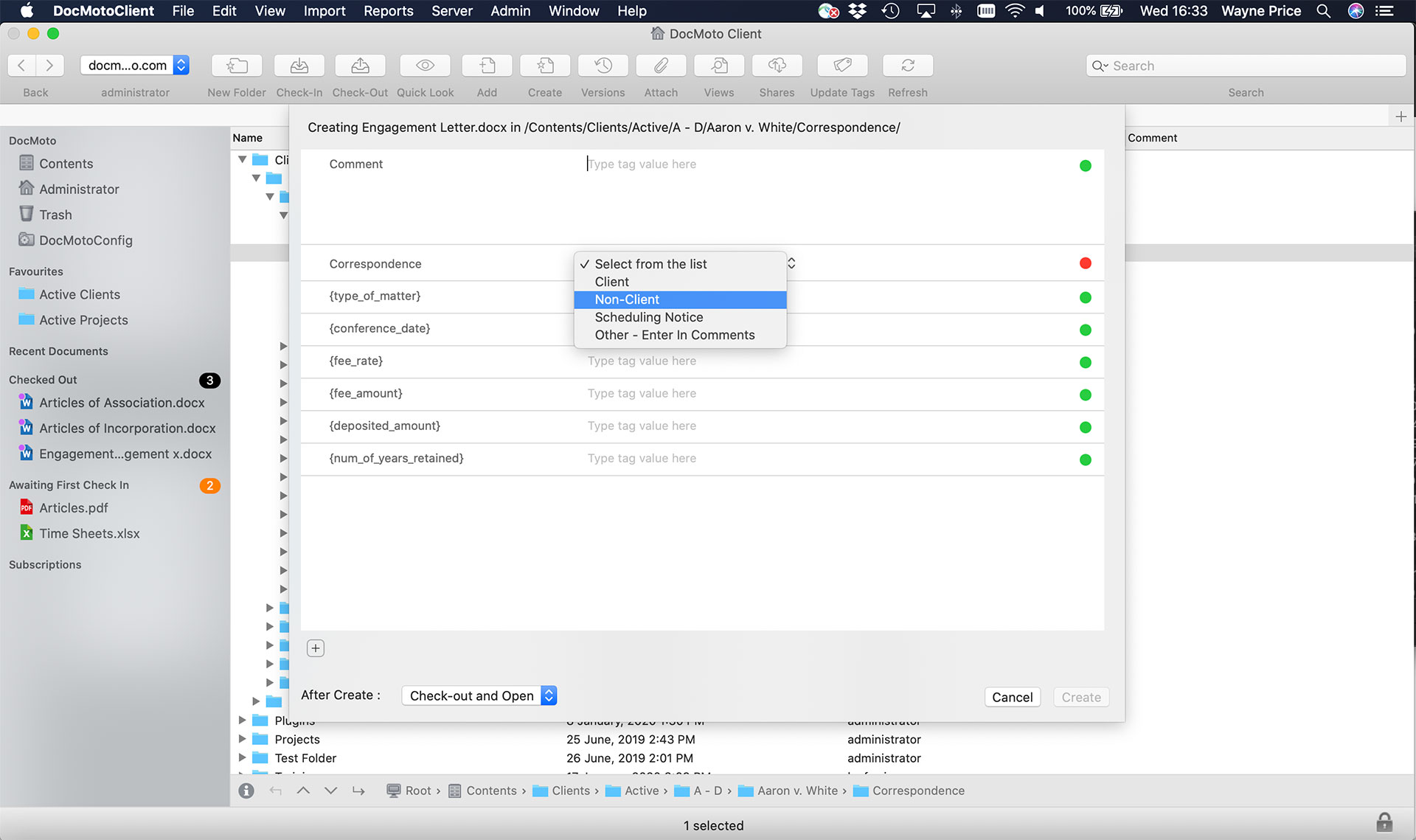The width and height of the screenshot is (1416, 840).
Task: Open the Window menu
Action: 574,11
